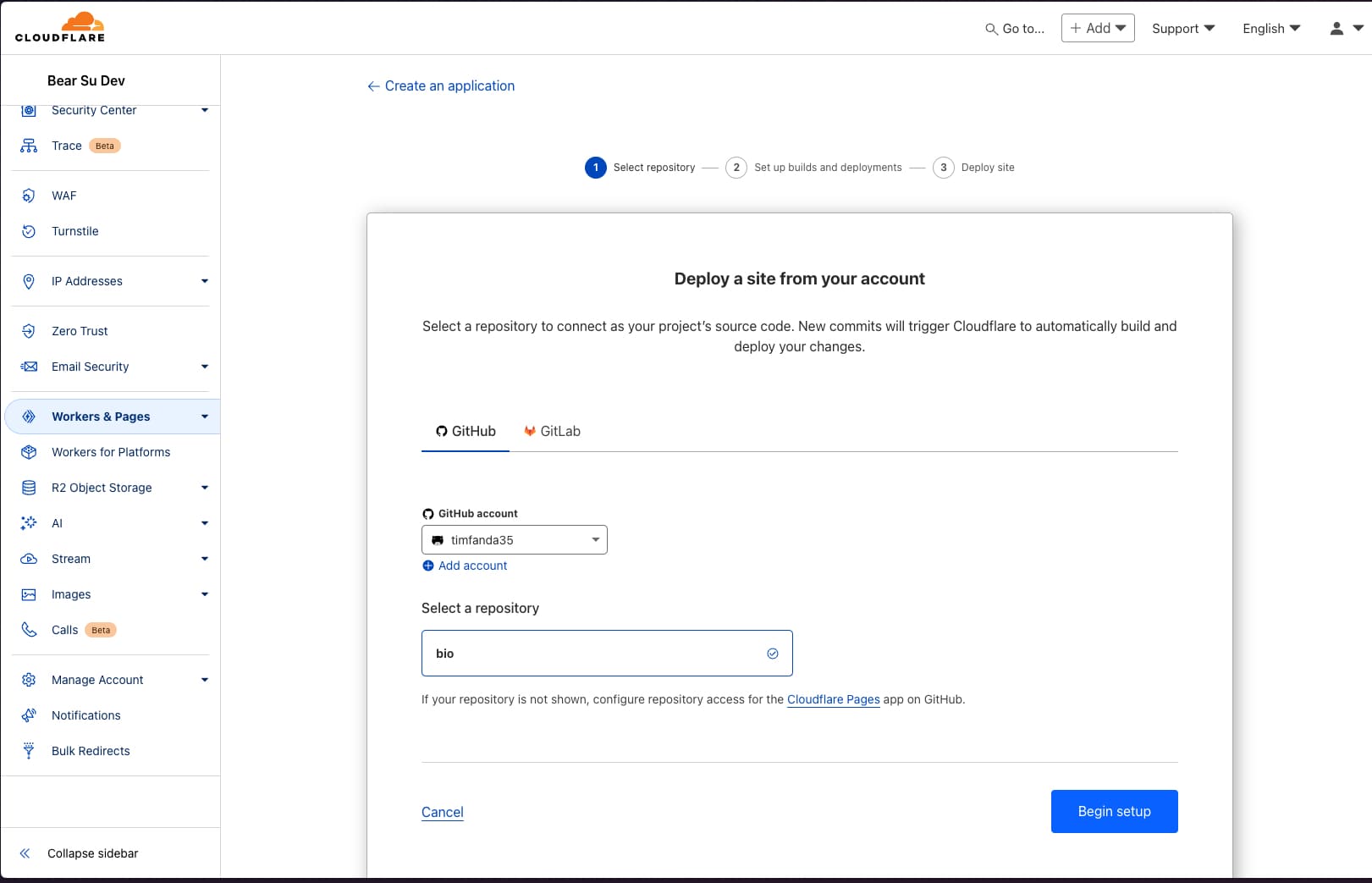Switch to the GitHub tab
Image resolution: width=1372 pixels, height=883 pixels.
[x=466, y=431]
